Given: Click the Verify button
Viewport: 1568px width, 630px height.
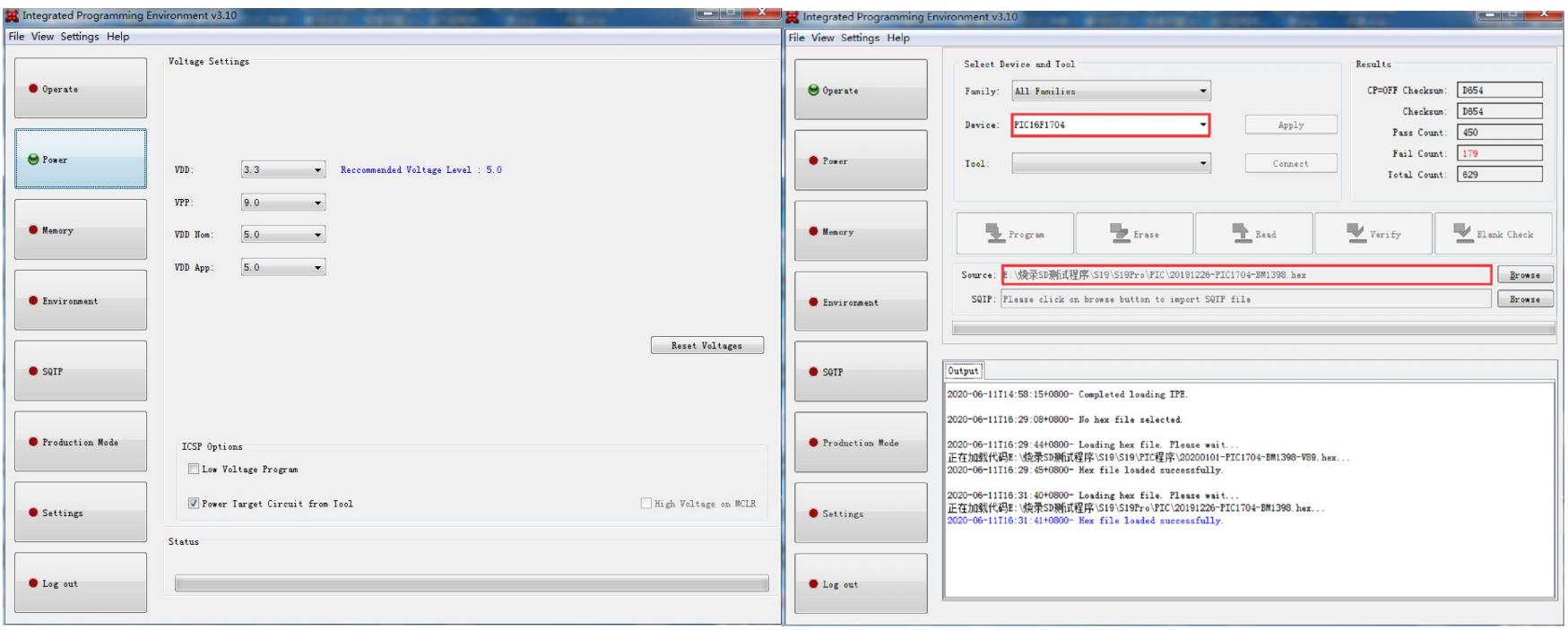Looking at the screenshot, I should [1373, 234].
